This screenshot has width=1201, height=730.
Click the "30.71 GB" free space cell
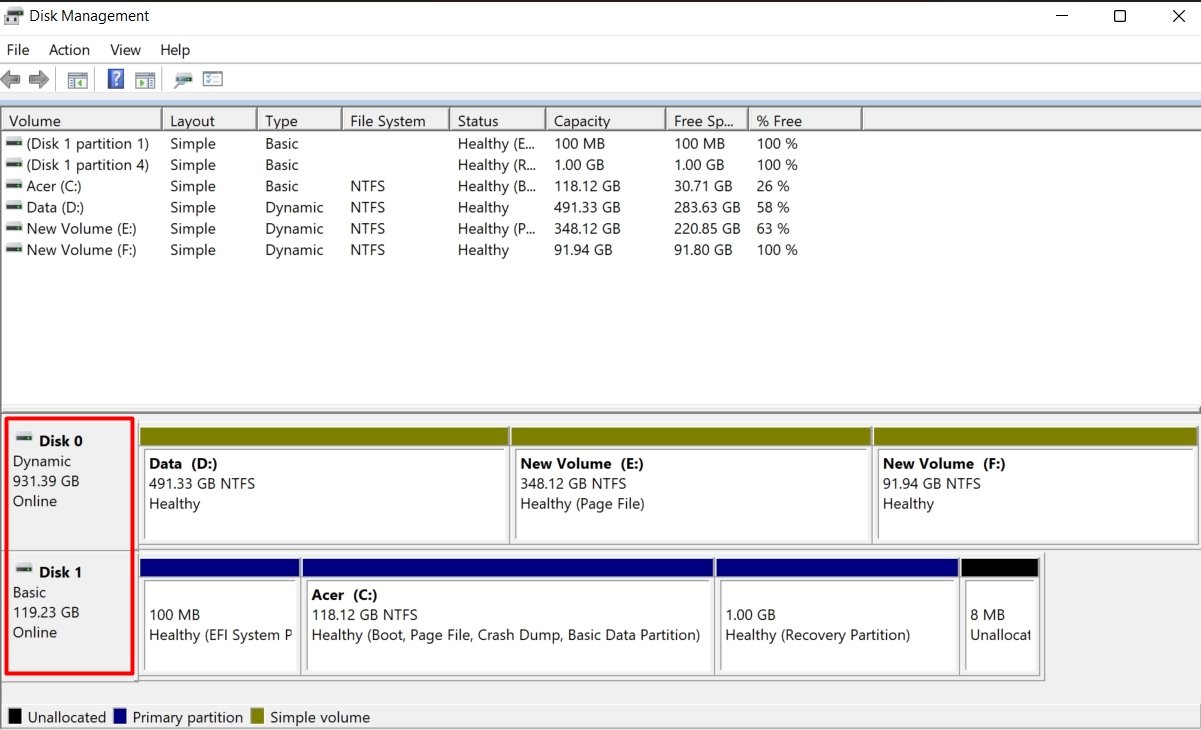point(703,186)
